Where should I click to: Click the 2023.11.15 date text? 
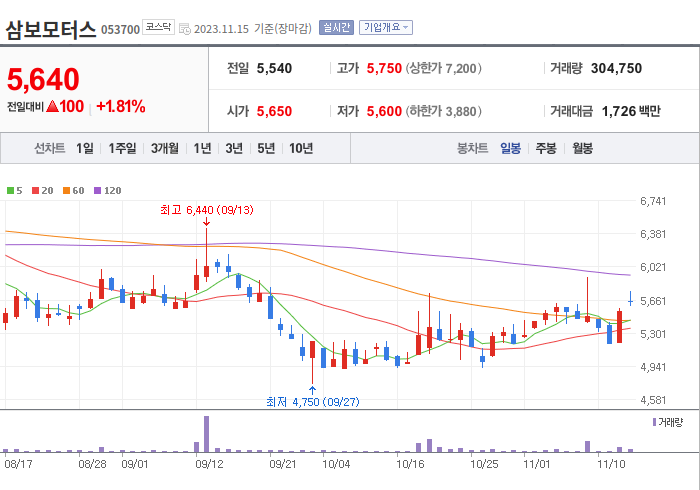coord(221,29)
